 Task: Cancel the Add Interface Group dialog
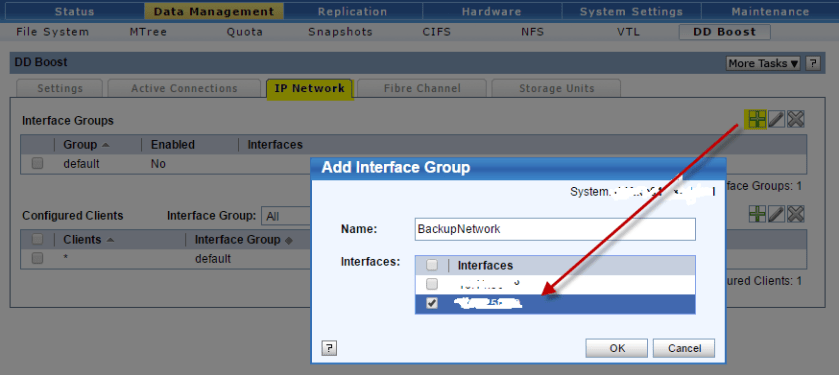(684, 348)
